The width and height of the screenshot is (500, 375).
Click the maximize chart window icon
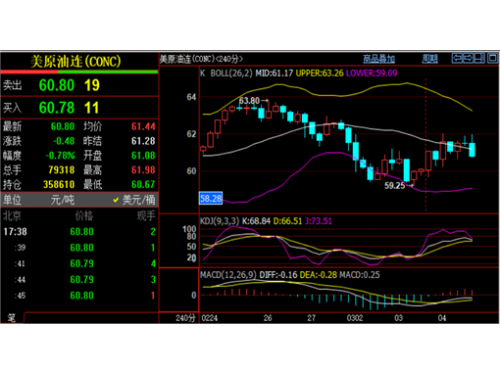click(492, 58)
